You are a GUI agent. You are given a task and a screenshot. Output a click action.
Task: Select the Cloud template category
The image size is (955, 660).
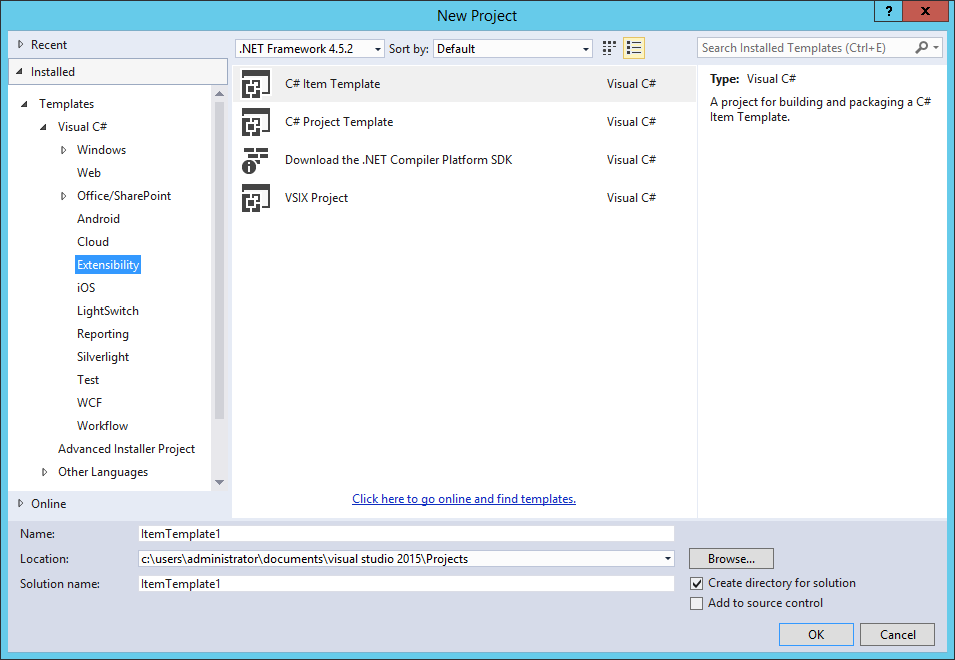(x=93, y=241)
